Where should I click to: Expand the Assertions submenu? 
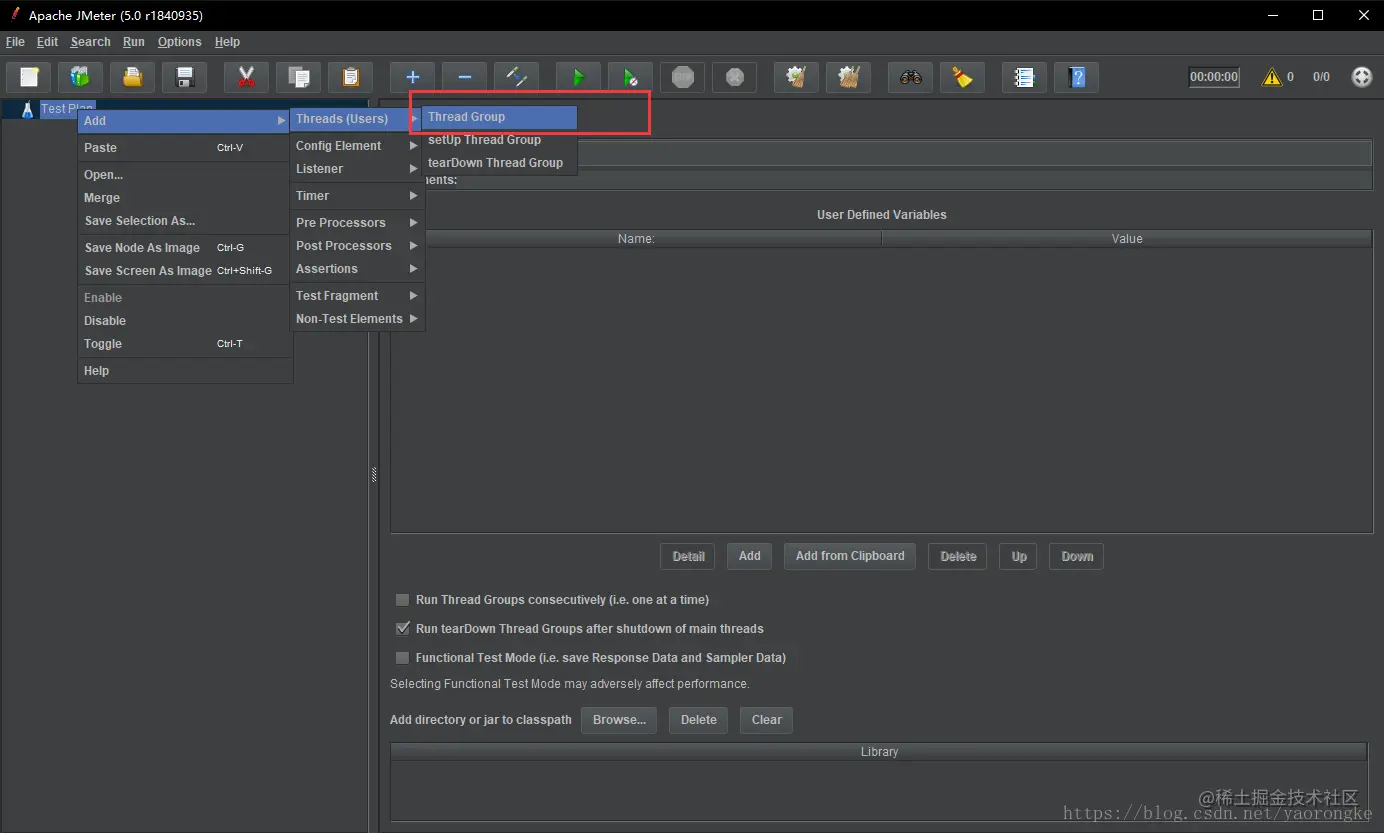pyautogui.click(x=357, y=269)
